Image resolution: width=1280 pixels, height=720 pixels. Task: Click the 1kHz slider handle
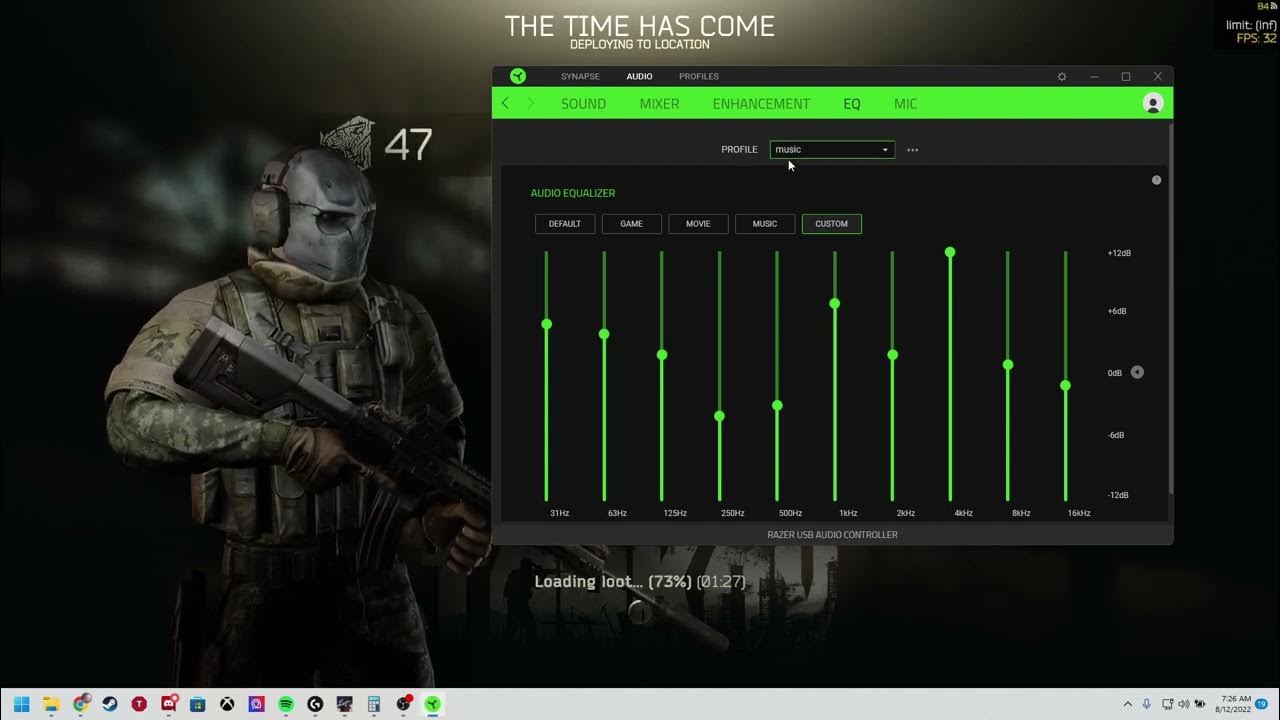834,303
